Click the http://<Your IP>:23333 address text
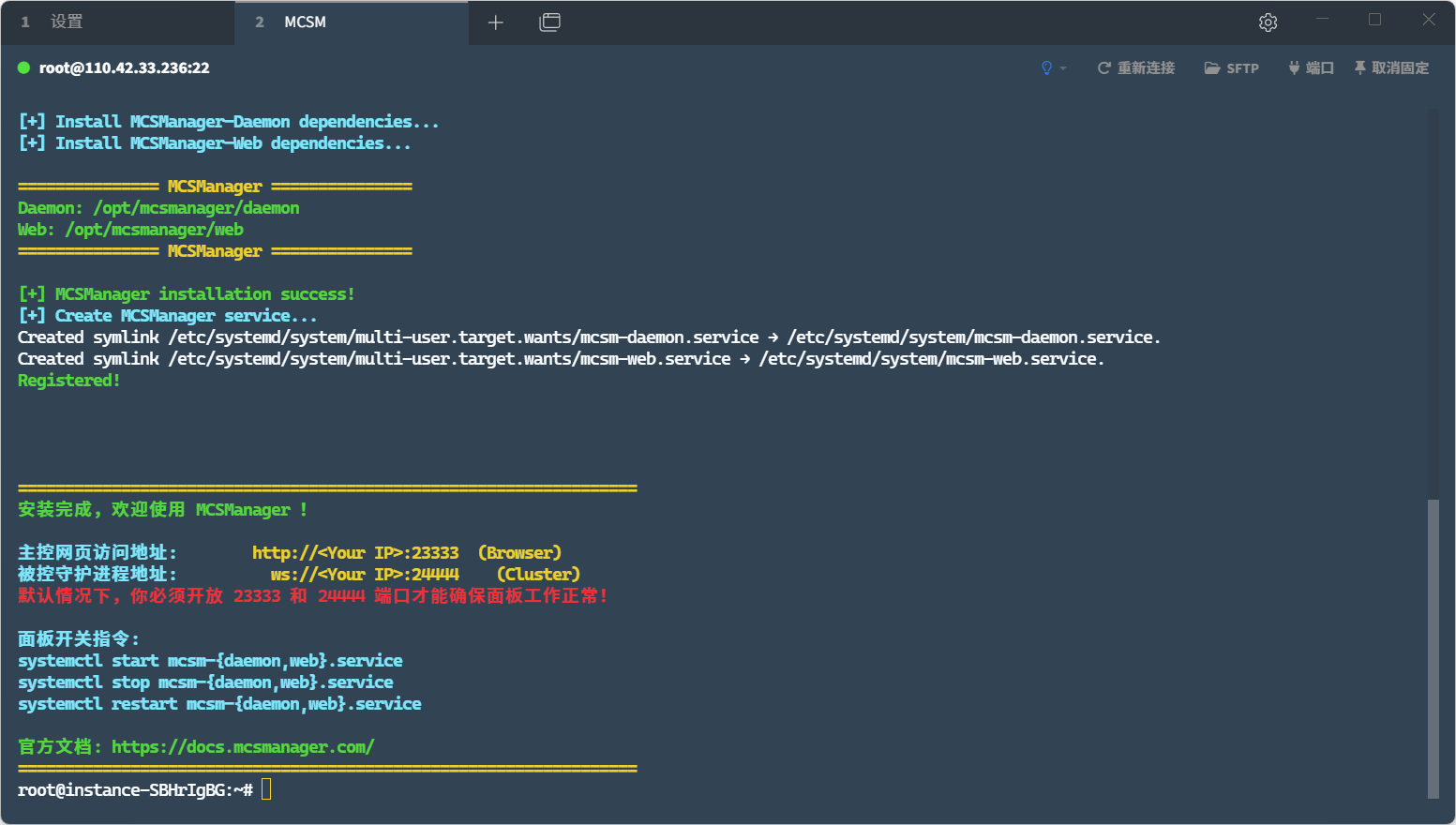1456x825 pixels. (x=355, y=553)
